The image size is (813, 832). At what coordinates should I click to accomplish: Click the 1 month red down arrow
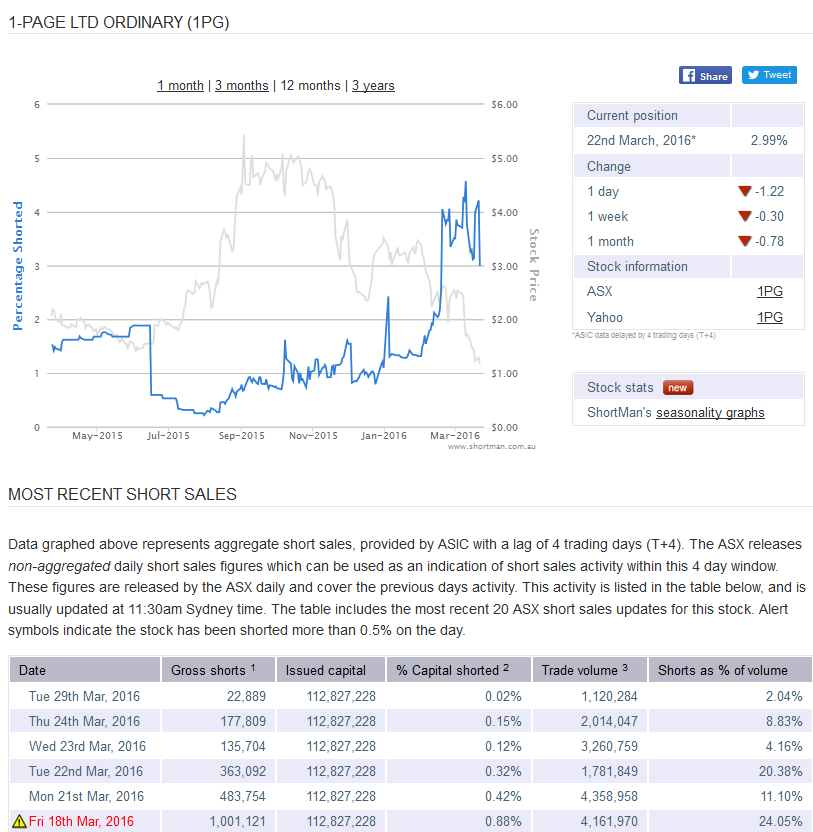745,241
